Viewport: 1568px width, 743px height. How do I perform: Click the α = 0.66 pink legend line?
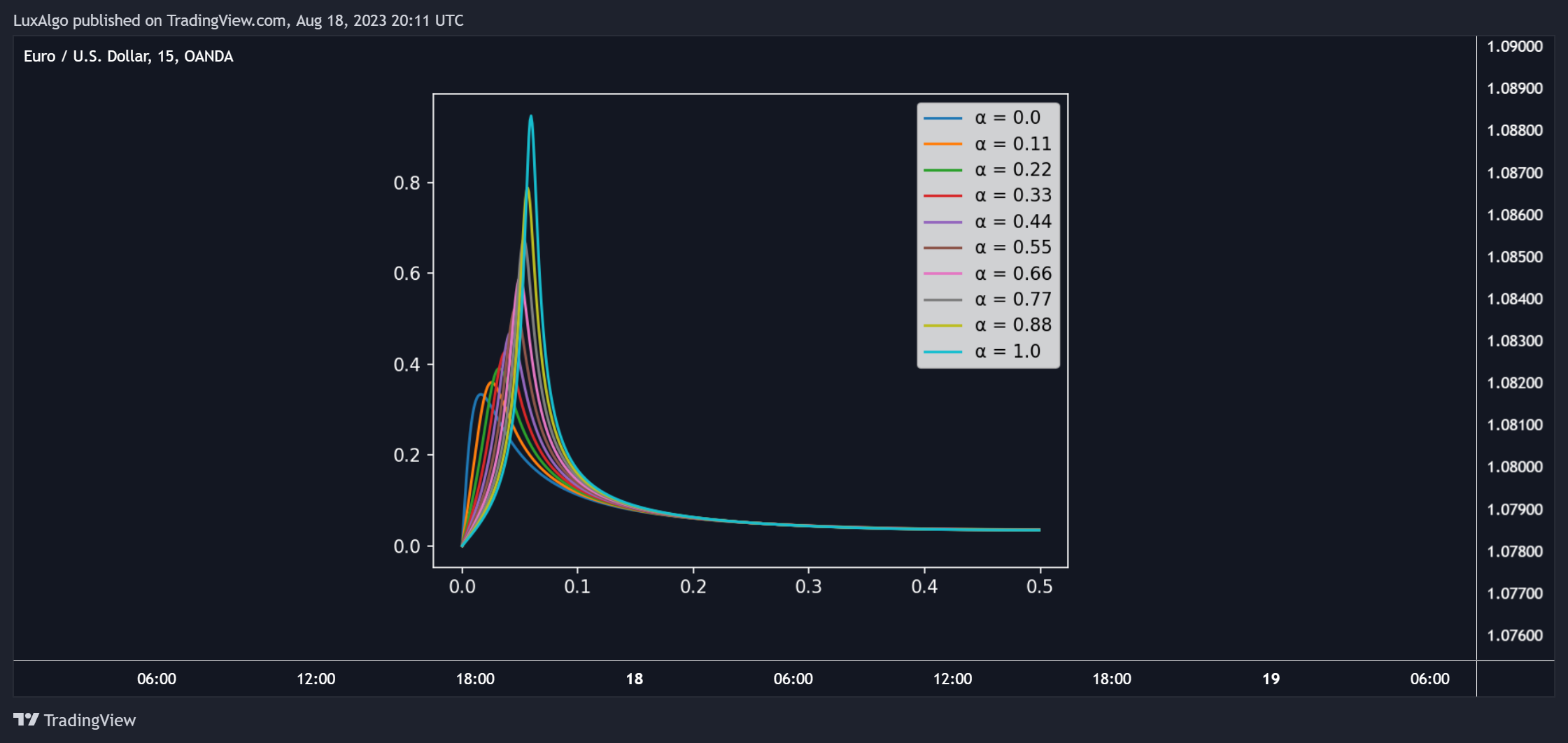tap(942, 274)
